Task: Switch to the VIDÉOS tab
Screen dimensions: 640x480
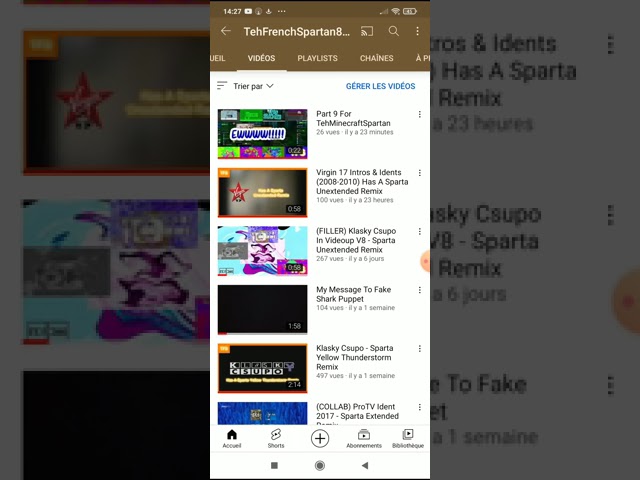Action: click(x=261, y=58)
